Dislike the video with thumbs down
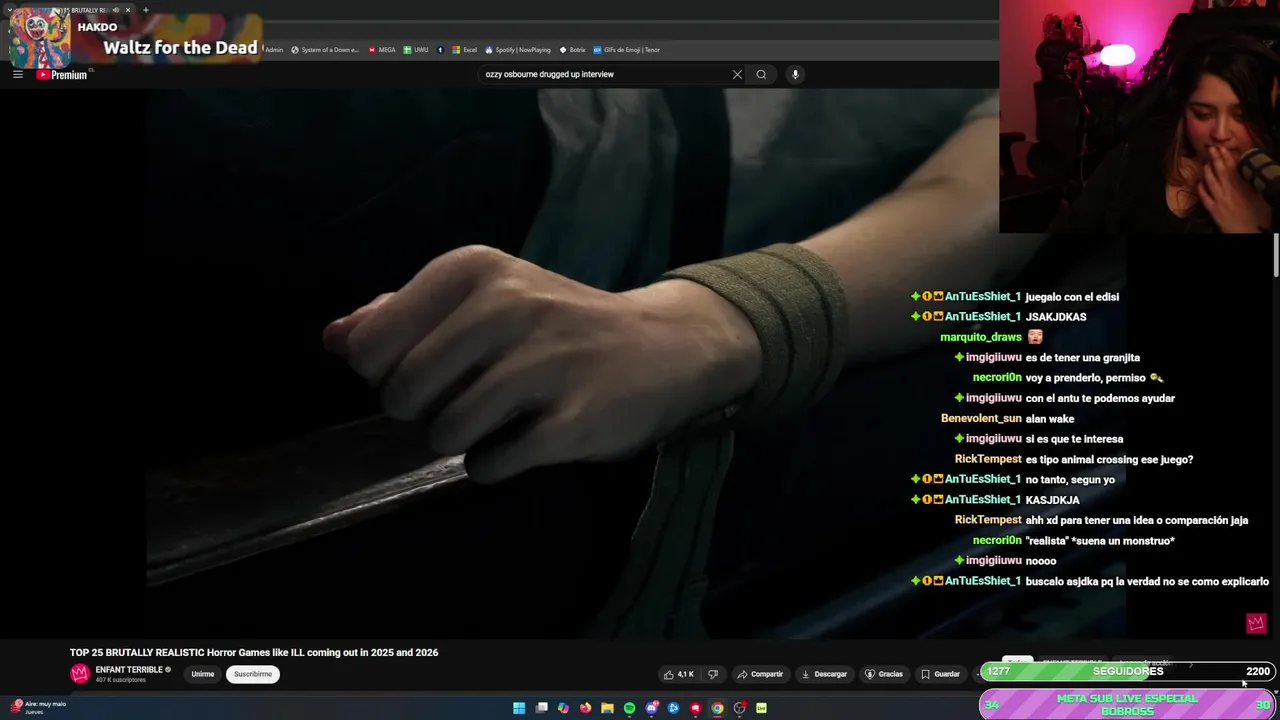The height and width of the screenshot is (720, 1280). coord(713,674)
